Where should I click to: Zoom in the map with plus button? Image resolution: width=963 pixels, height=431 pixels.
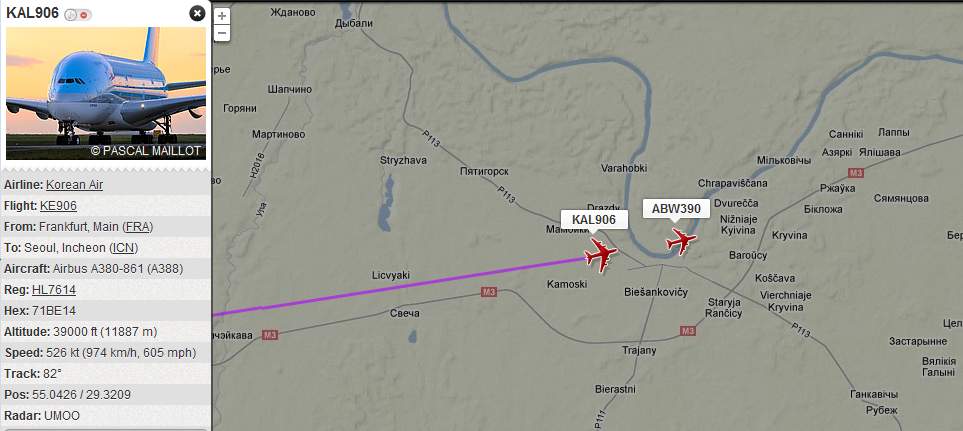pyautogui.click(x=222, y=16)
